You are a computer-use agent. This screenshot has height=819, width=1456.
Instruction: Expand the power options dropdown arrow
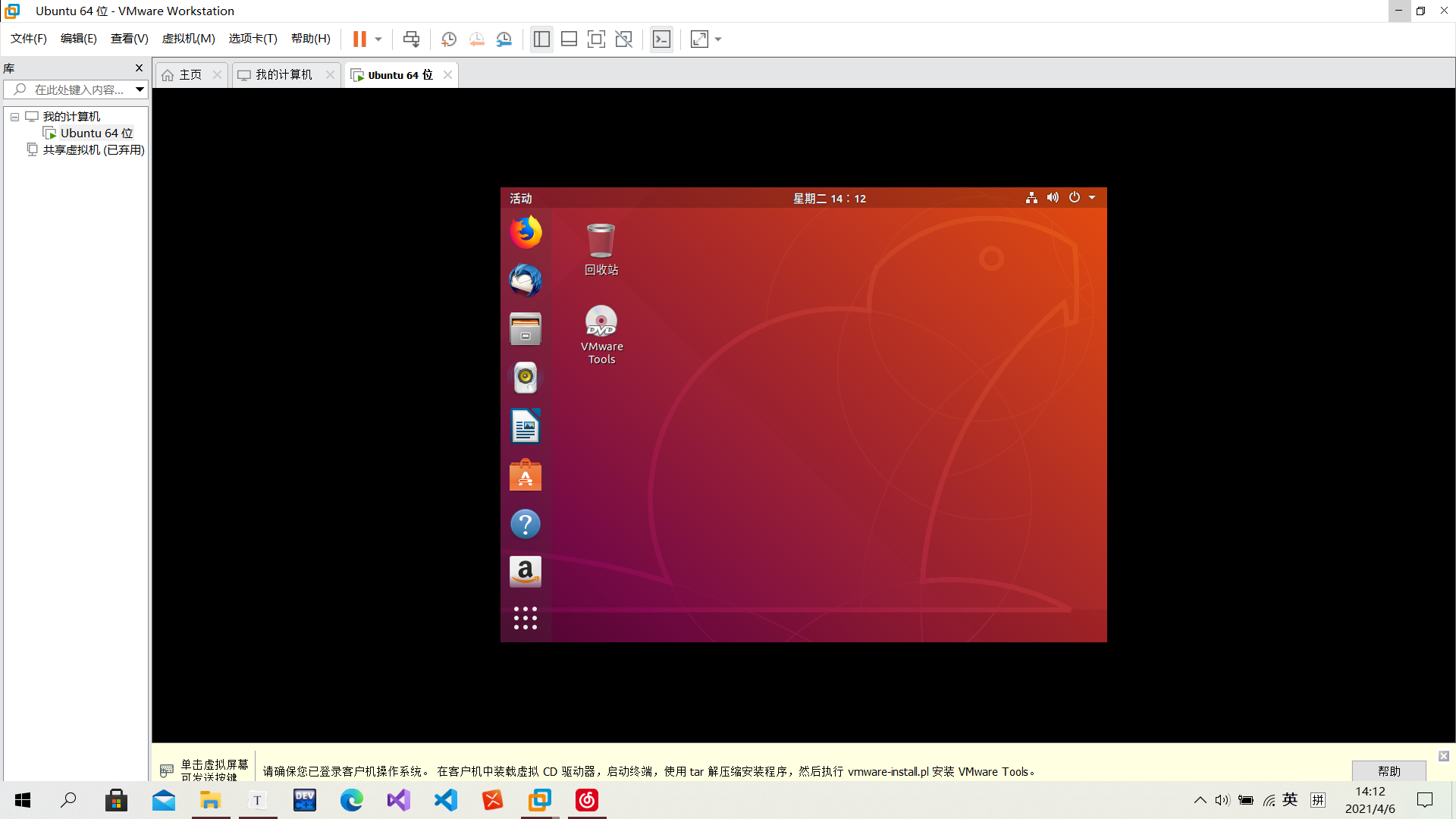click(x=378, y=39)
